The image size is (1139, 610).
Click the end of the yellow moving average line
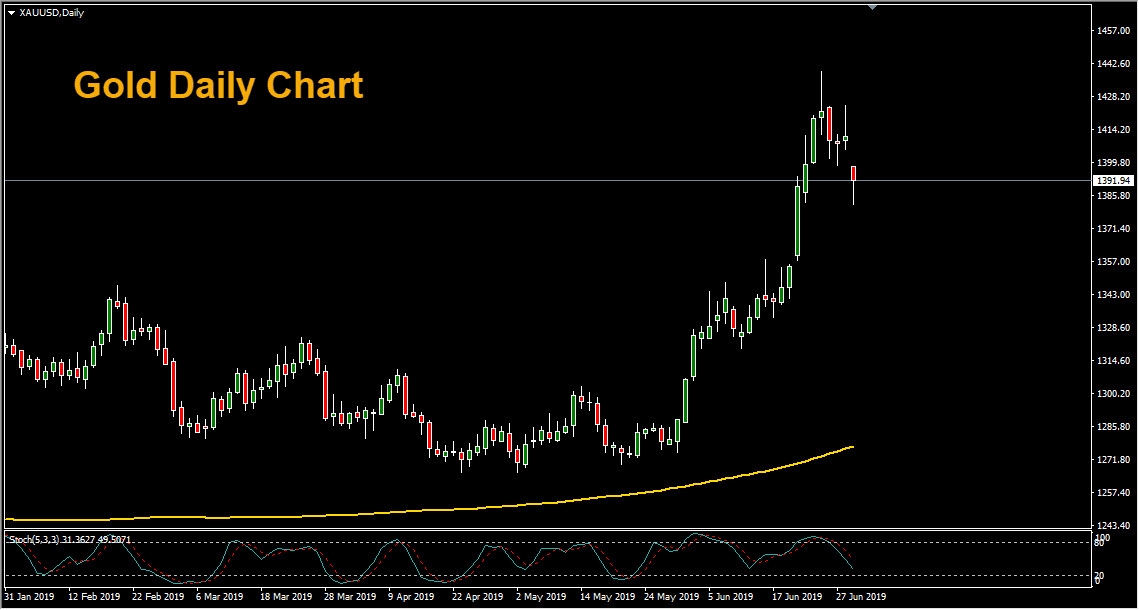[x=852, y=447]
